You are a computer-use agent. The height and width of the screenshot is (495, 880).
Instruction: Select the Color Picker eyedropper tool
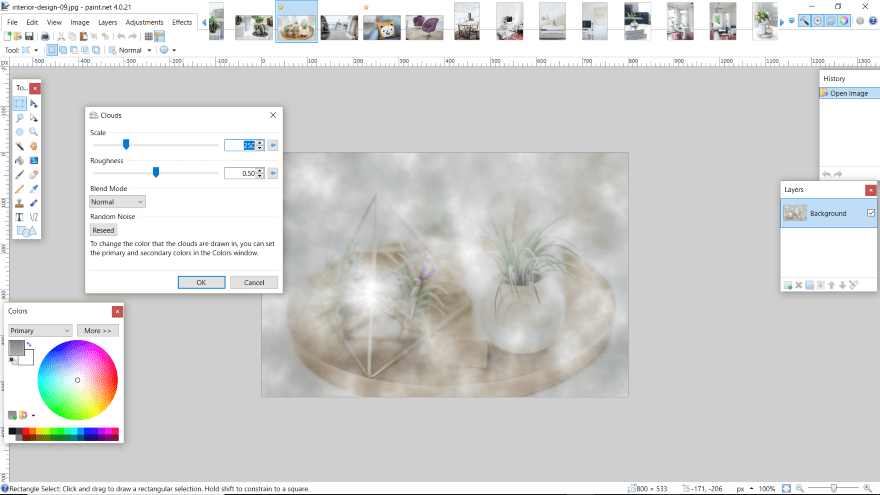34,189
